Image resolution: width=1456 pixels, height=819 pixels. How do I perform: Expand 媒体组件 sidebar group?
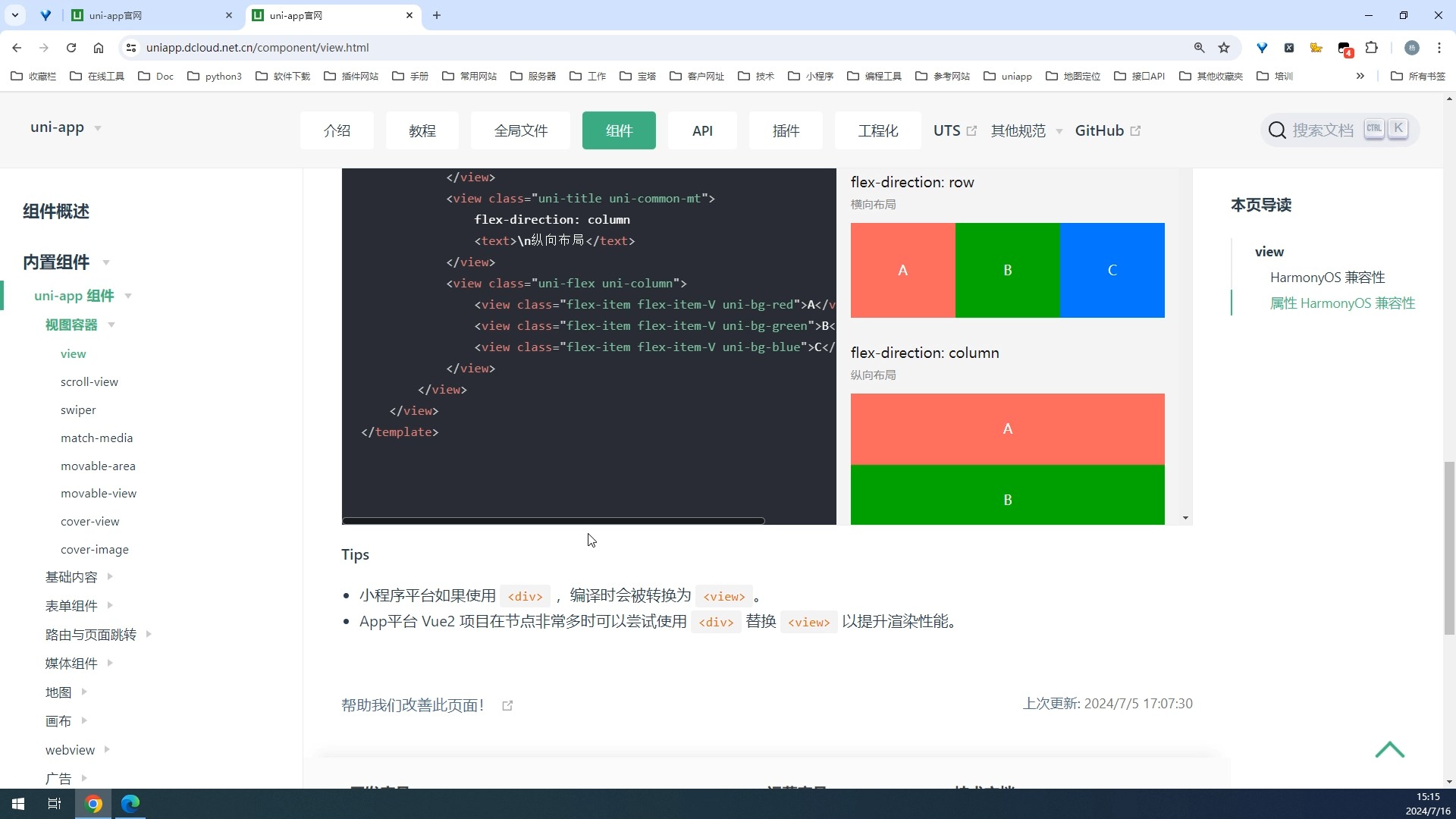pos(79,664)
